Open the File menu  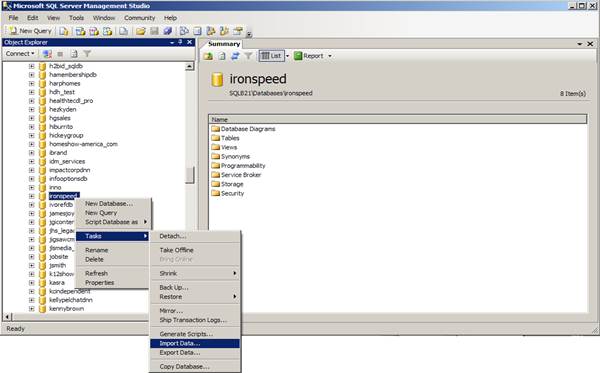pyautogui.click(x=13, y=18)
